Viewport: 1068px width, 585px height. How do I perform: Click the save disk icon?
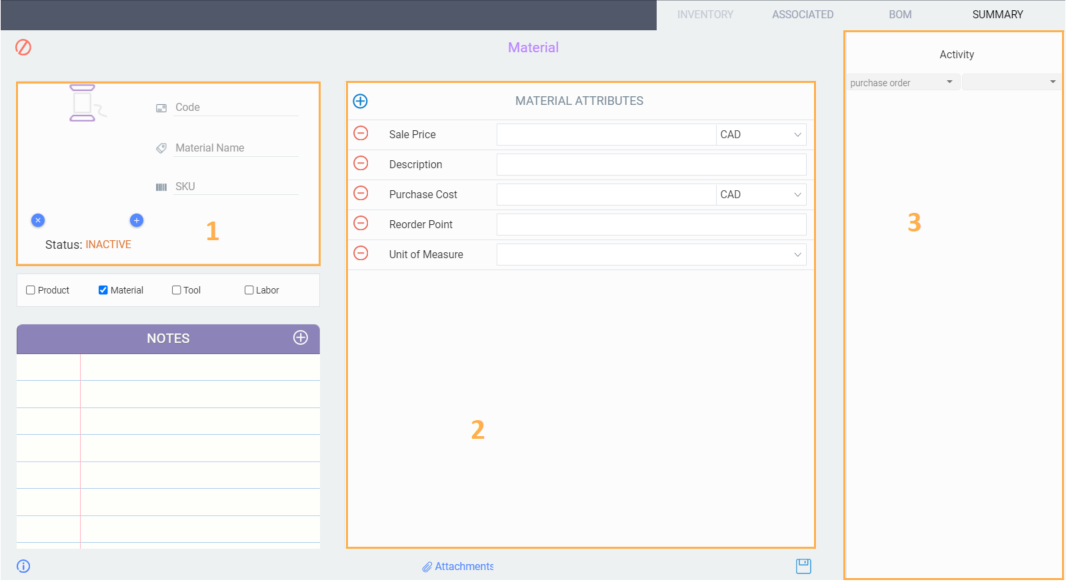803,566
